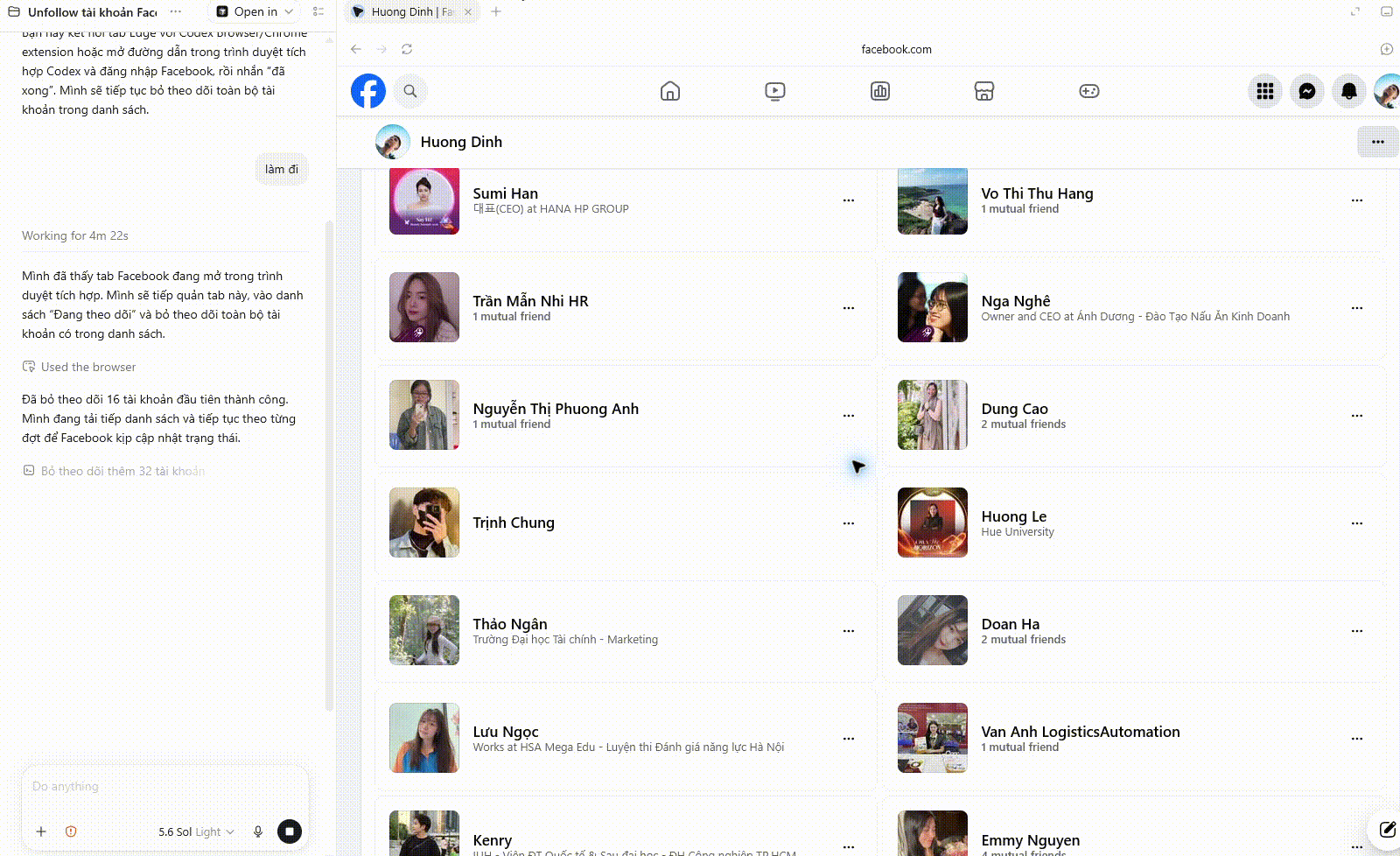Go to Facebook Home feed icon

coord(670,91)
